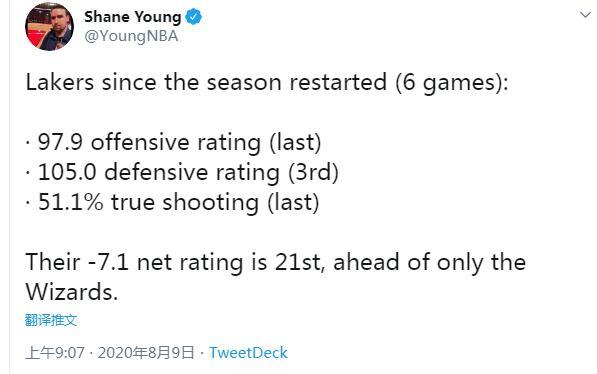
Task: Click the blue verified badge beside Shane Young
Action: (x=193, y=17)
